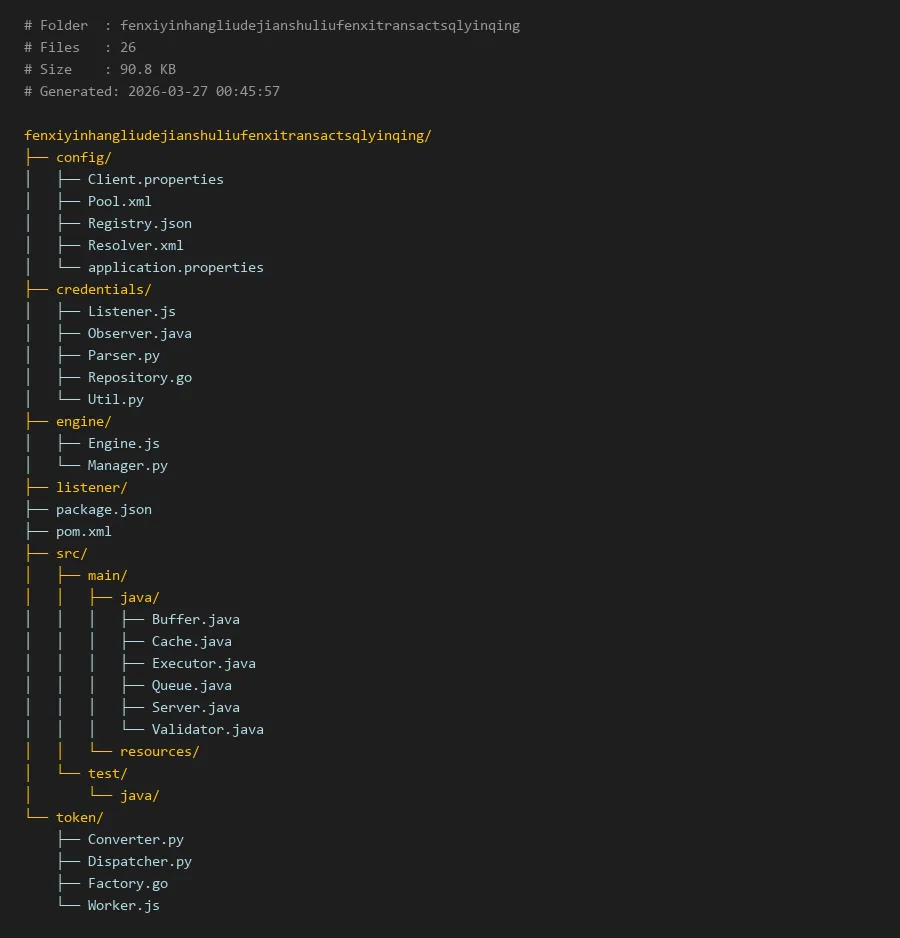Image resolution: width=900 pixels, height=938 pixels.
Task: Select Client.properties file
Action: [x=155, y=179]
